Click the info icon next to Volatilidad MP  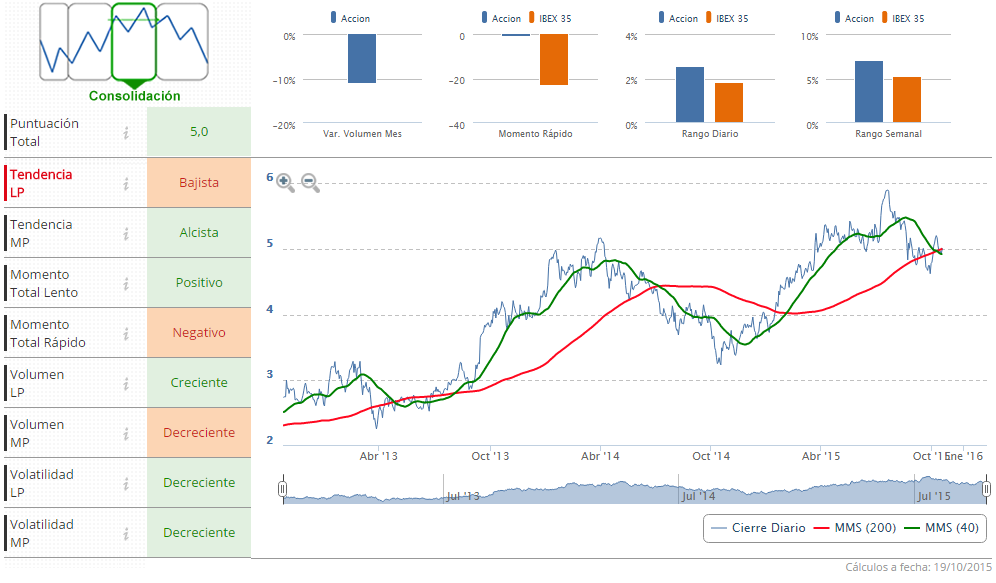tap(126, 533)
